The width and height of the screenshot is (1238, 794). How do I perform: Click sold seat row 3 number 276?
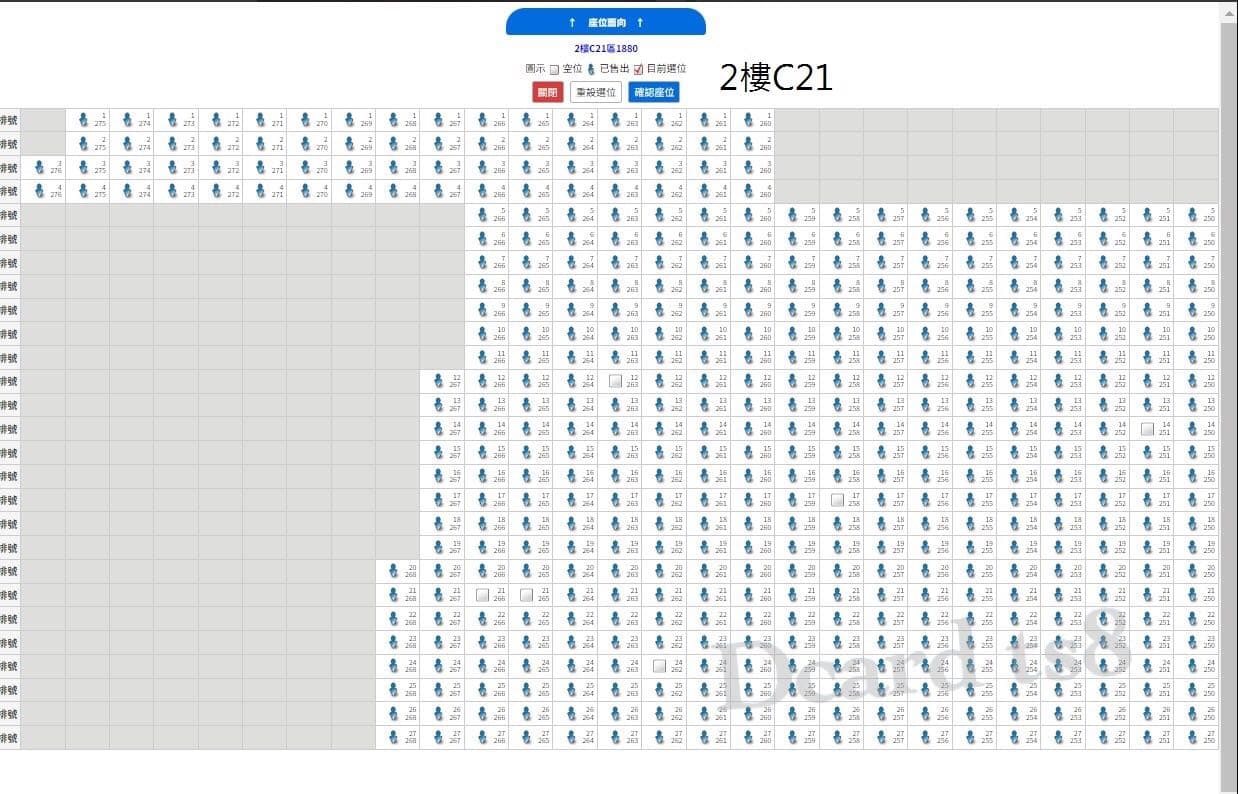[40, 167]
